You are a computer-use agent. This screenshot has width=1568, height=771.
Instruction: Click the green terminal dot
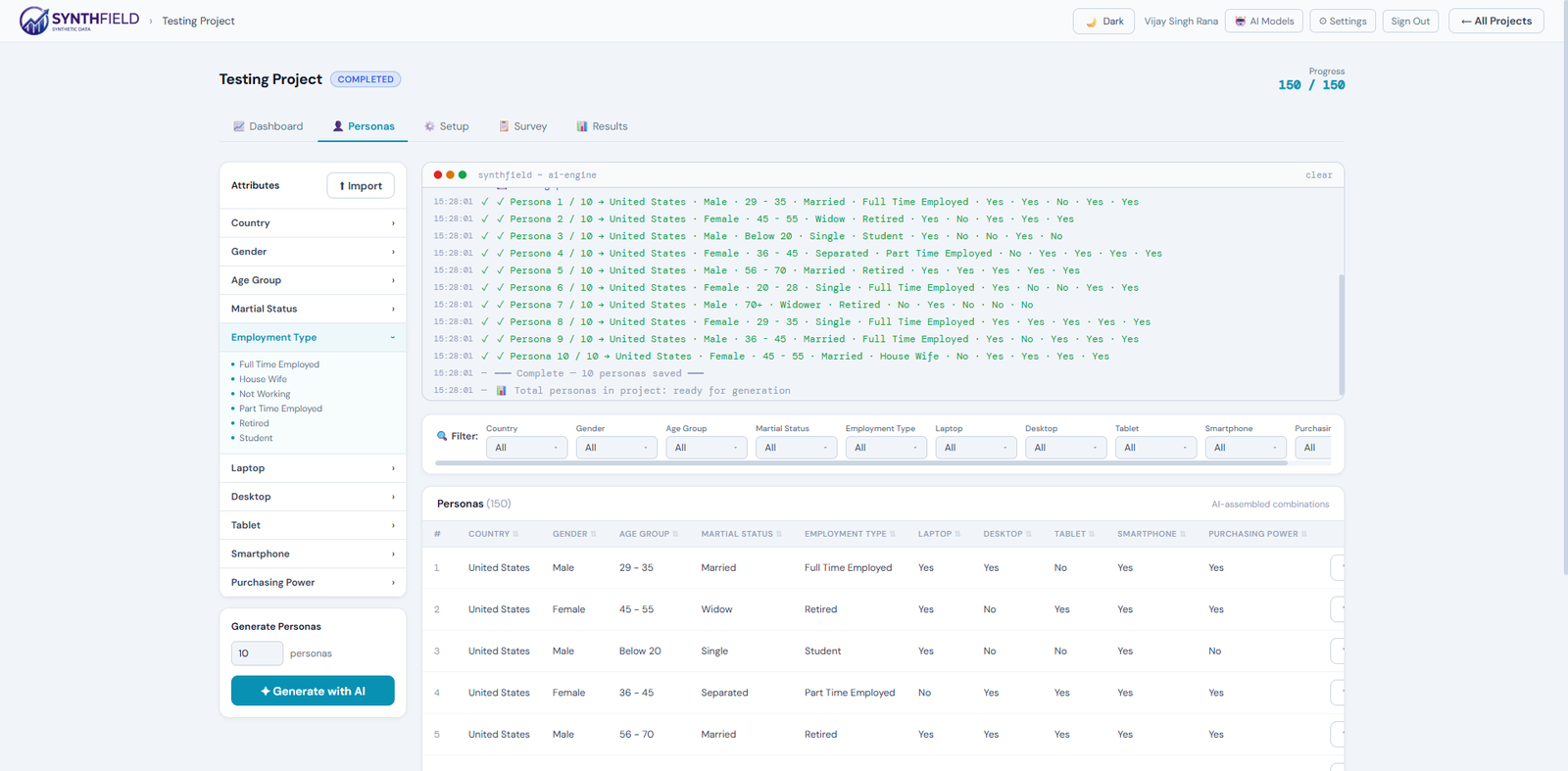(463, 175)
